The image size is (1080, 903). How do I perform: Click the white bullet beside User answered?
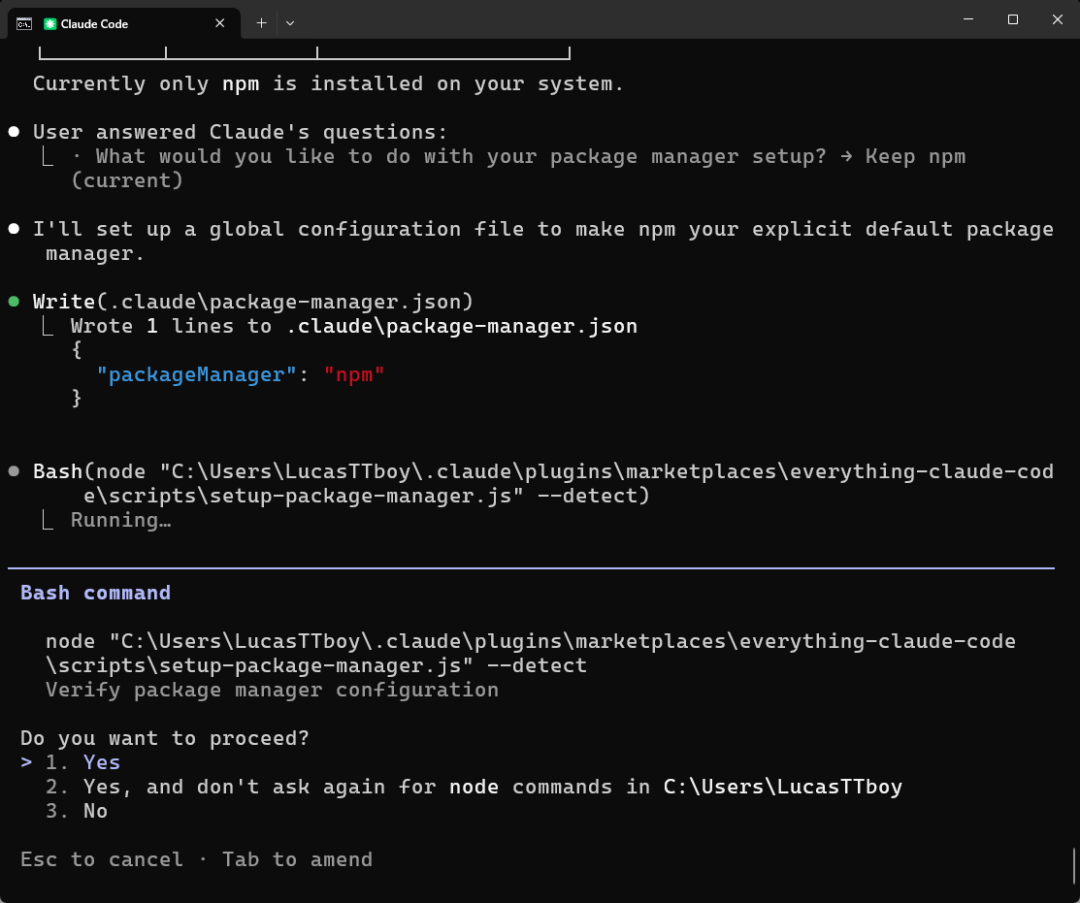14,132
